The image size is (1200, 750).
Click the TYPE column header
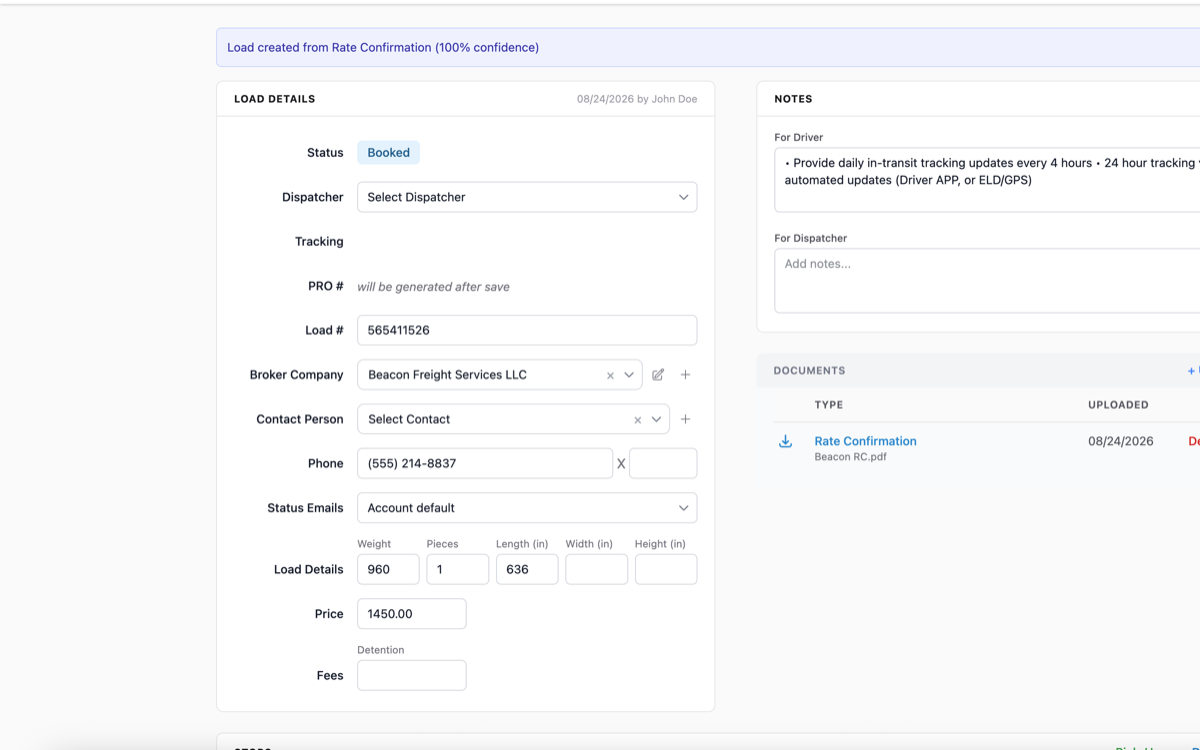(x=829, y=405)
